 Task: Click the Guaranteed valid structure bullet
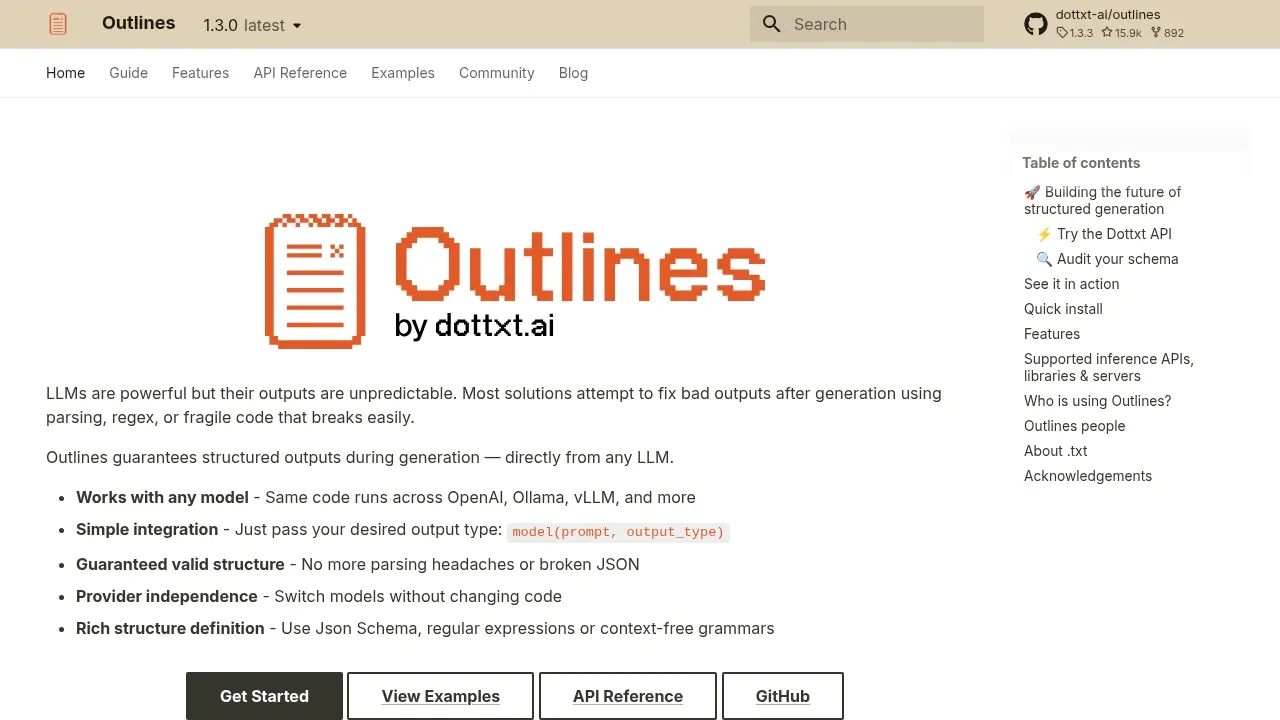coord(358,564)
